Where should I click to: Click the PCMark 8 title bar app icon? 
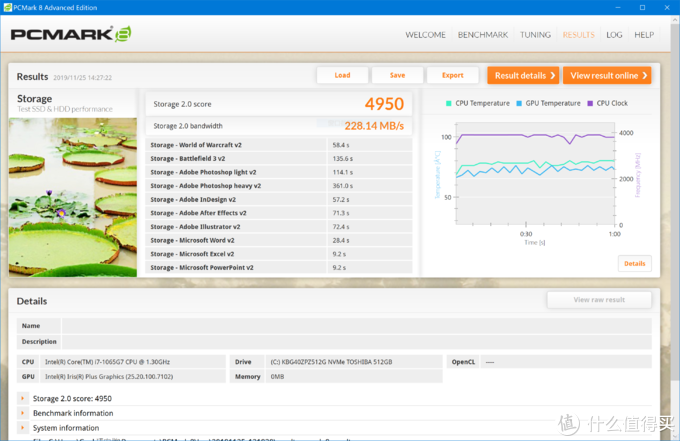(x=8, y=7)
